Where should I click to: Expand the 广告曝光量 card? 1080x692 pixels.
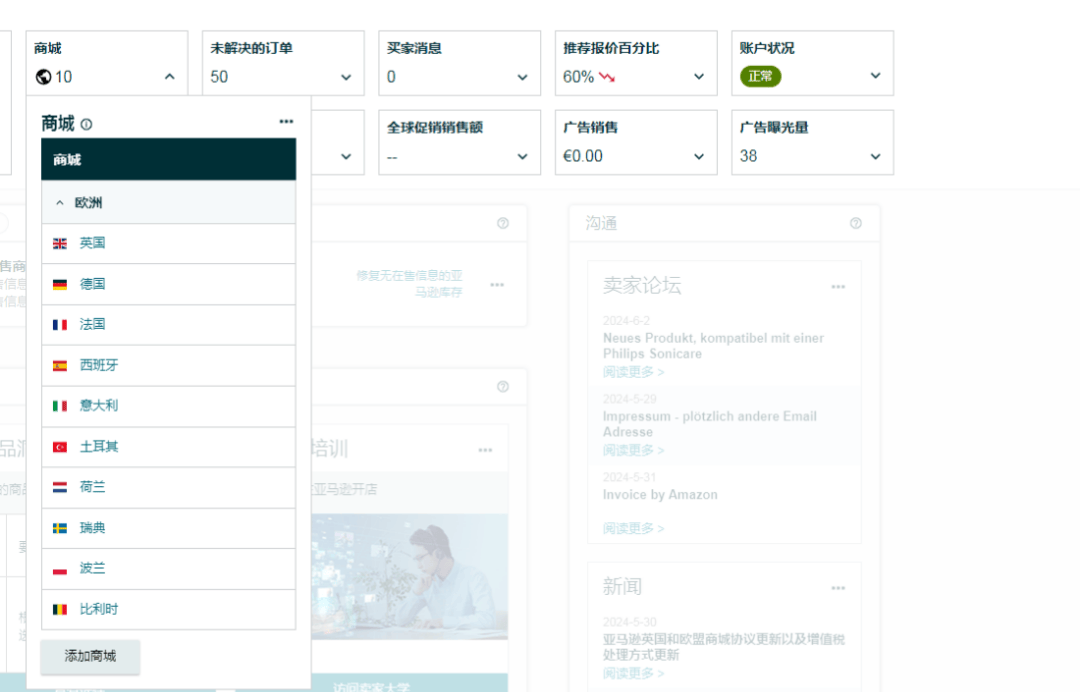(875, 157)
